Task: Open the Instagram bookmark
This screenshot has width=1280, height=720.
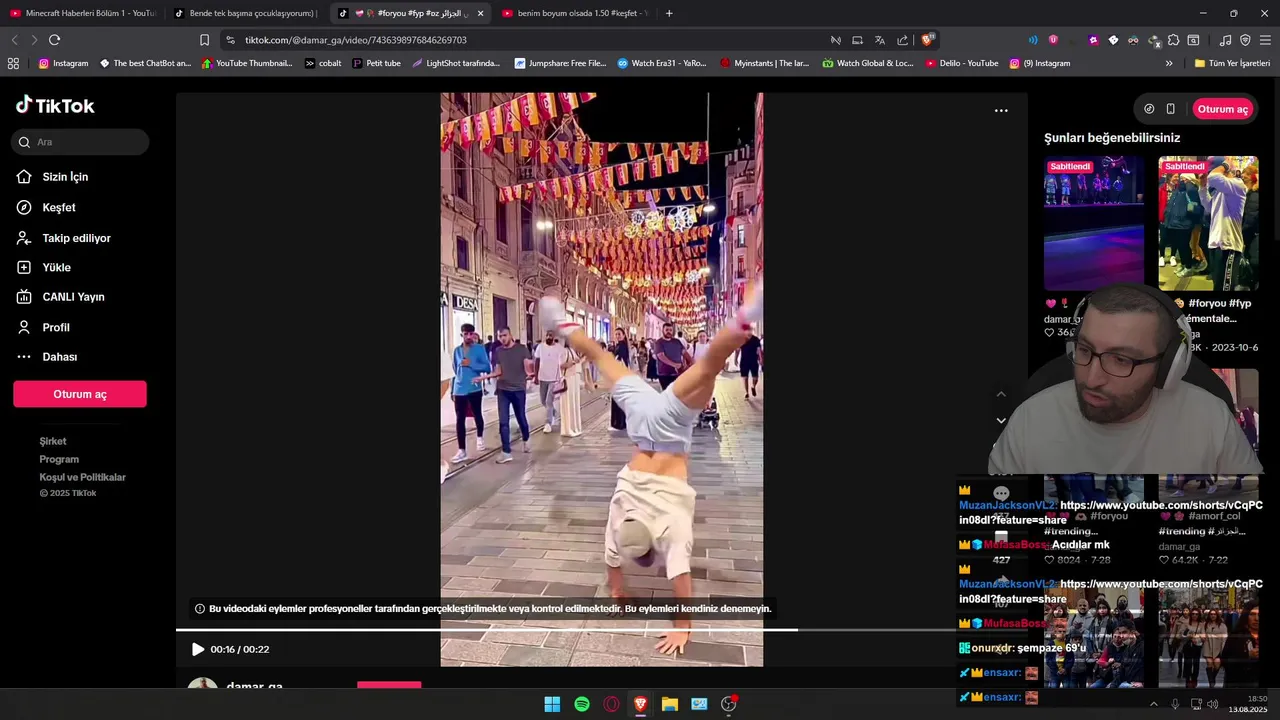Action: coord(63,63)
